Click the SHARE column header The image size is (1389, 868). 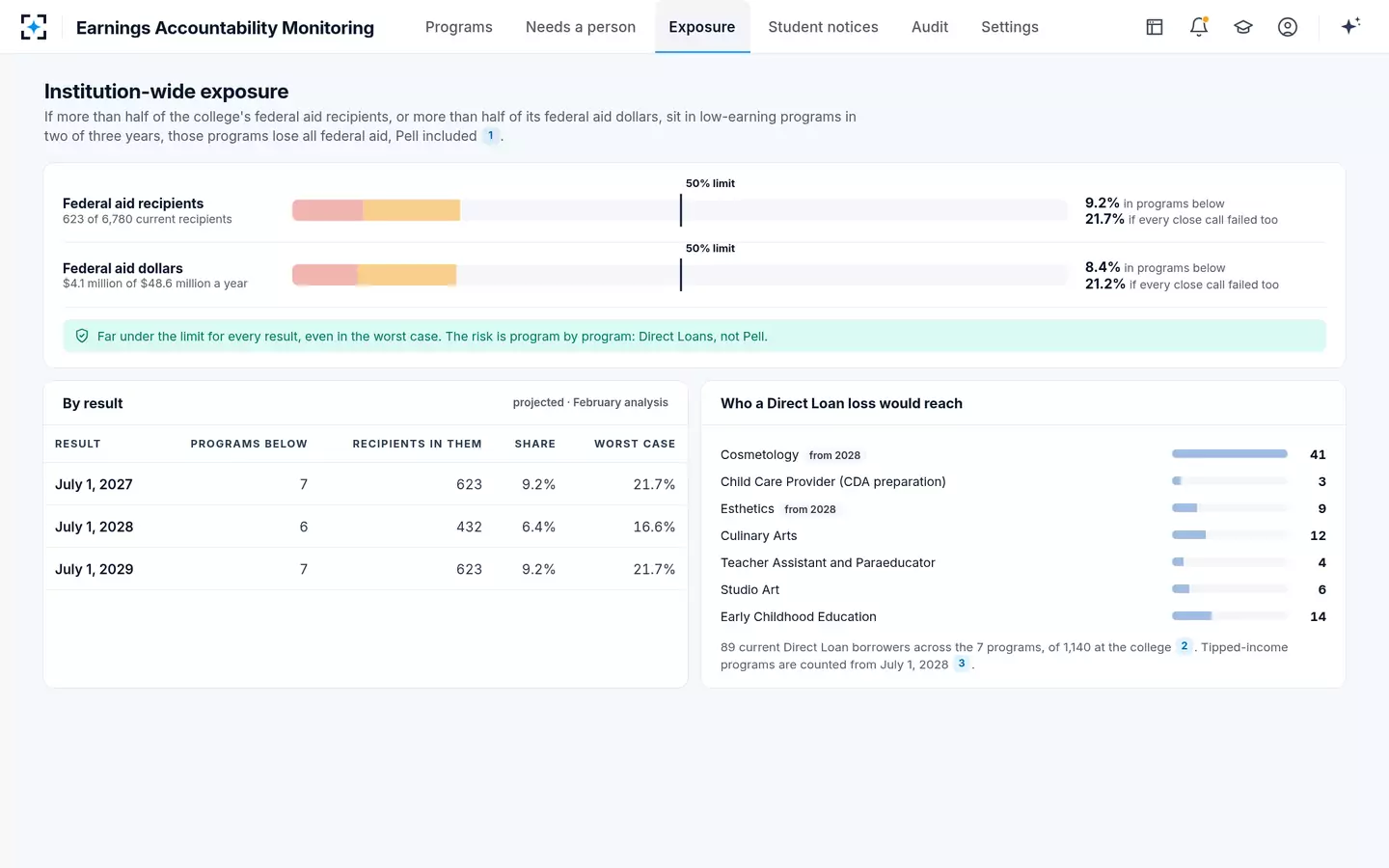[x=535, y=444]
